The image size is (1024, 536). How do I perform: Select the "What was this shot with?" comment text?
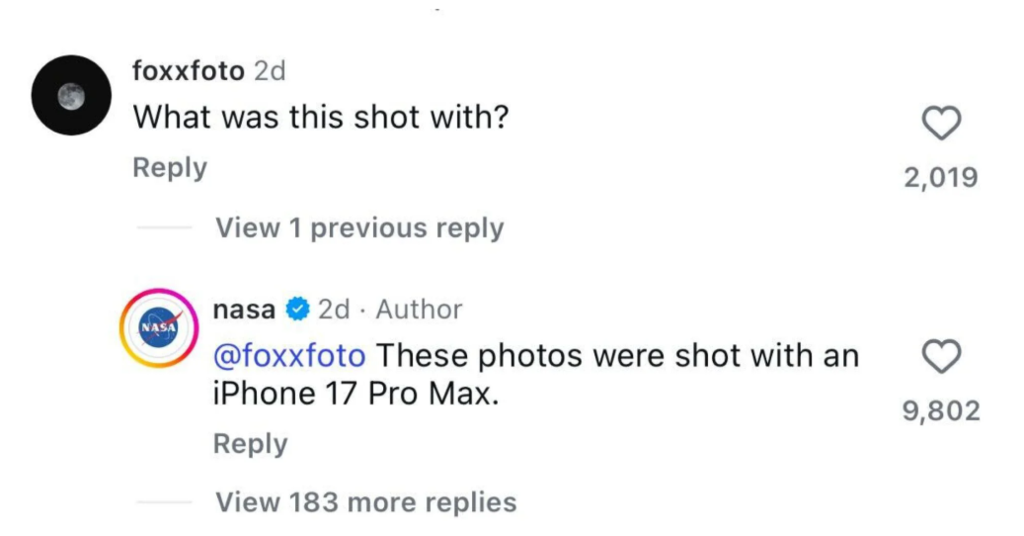point(321,118)
